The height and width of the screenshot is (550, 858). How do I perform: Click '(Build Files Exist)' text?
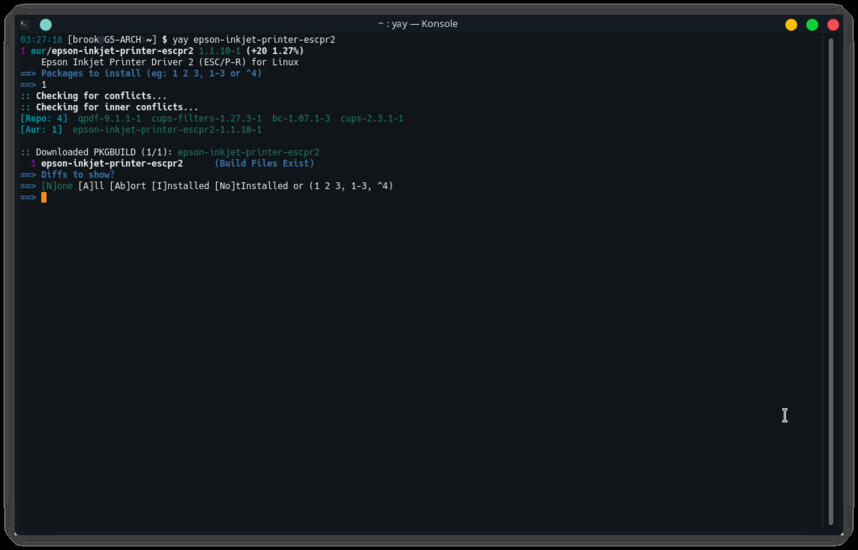(x=264, y=164)
